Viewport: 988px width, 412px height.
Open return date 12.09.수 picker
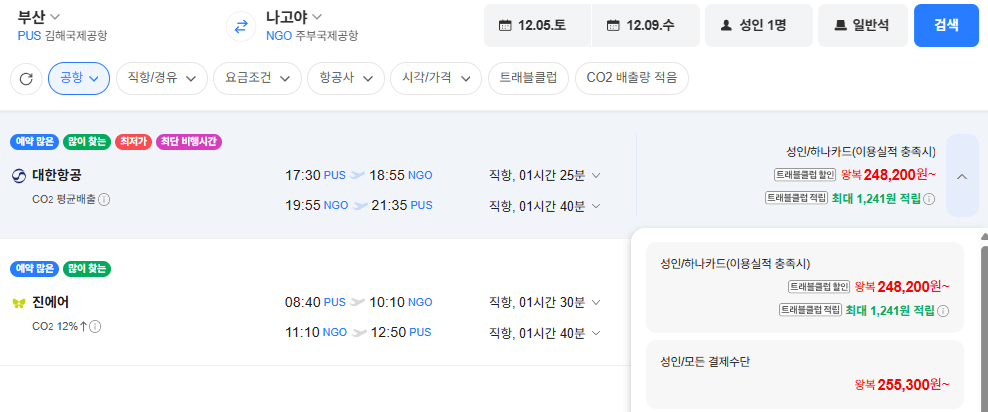pyautogui.click(x=646, y=25)
